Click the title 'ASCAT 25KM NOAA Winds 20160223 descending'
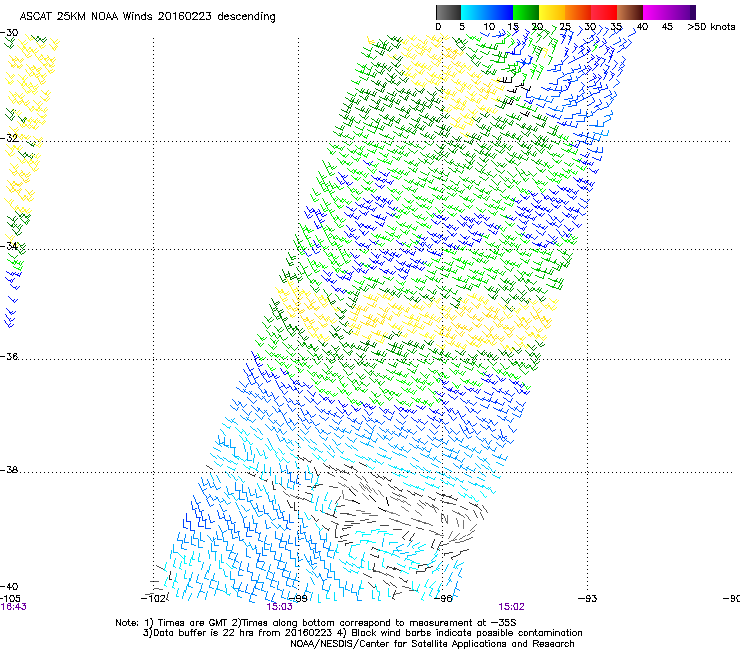Image resolution: width=740 pixels, height=650 pixels. (x=147, y=16)
